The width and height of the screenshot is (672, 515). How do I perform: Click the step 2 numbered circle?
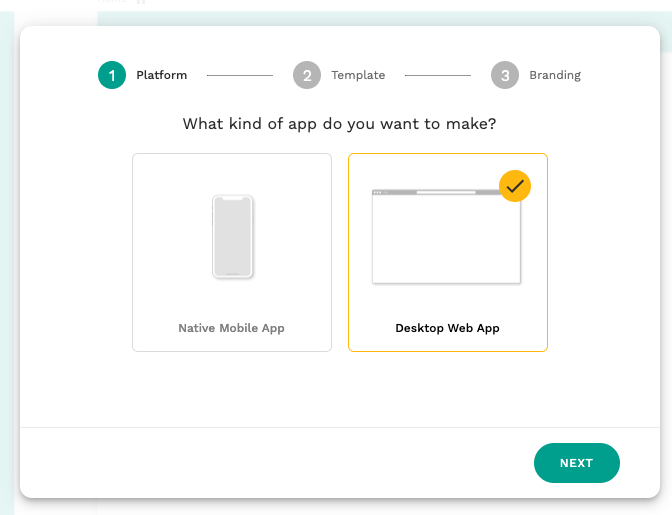point(307,75)
